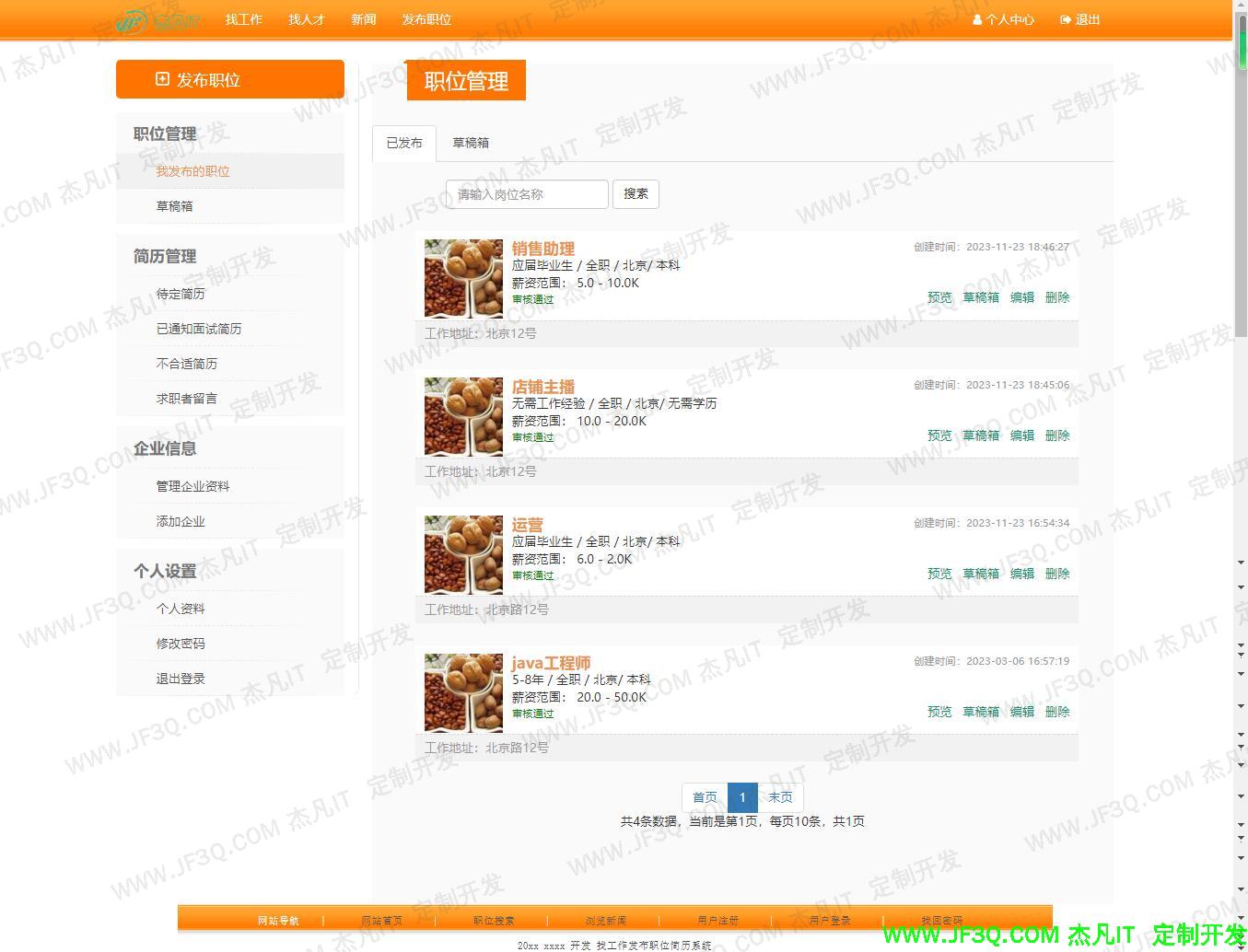
Task: Delete the 店铺主播 job posting
Action: coord(1057,435)
